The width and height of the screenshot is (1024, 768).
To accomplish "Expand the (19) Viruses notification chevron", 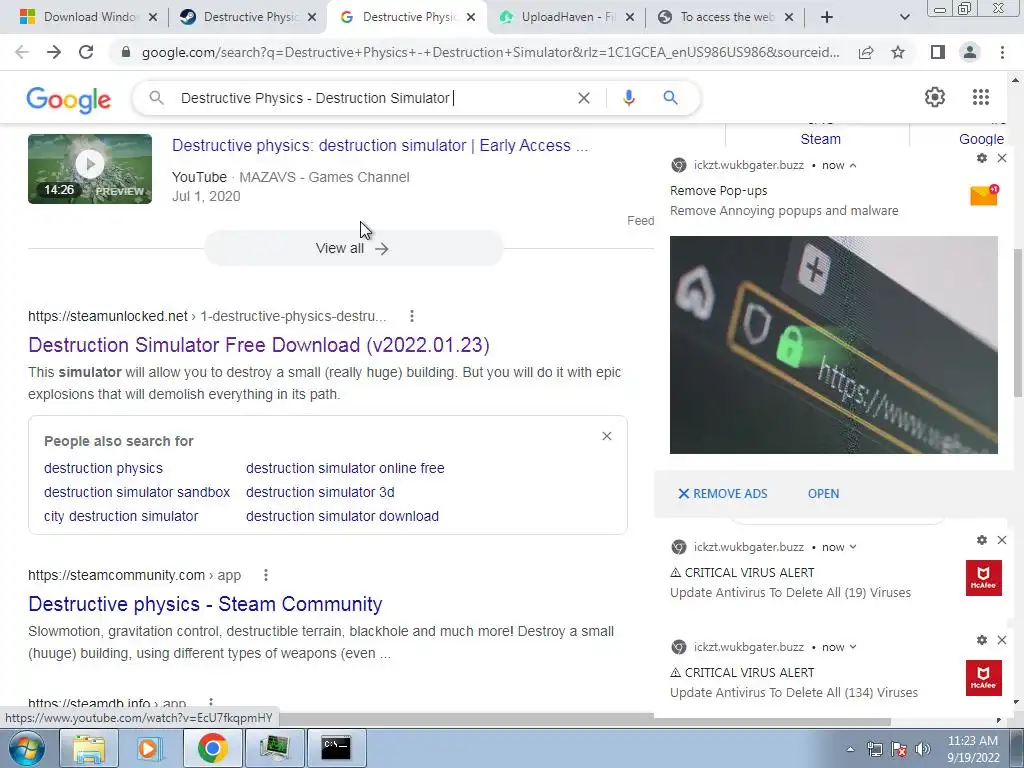I will (x=853, y=547).
